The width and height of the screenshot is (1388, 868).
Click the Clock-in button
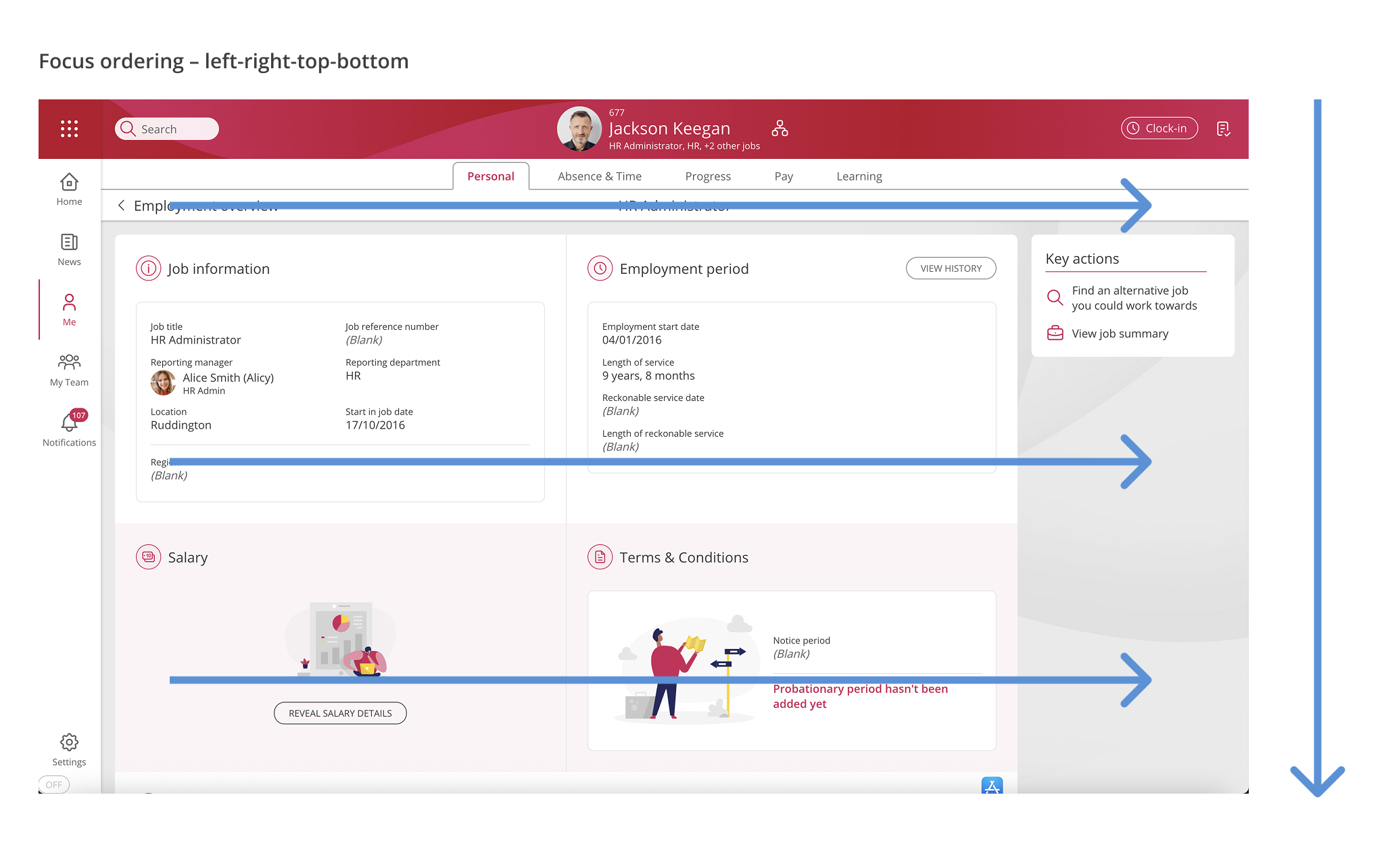[x=1159, y=128]
